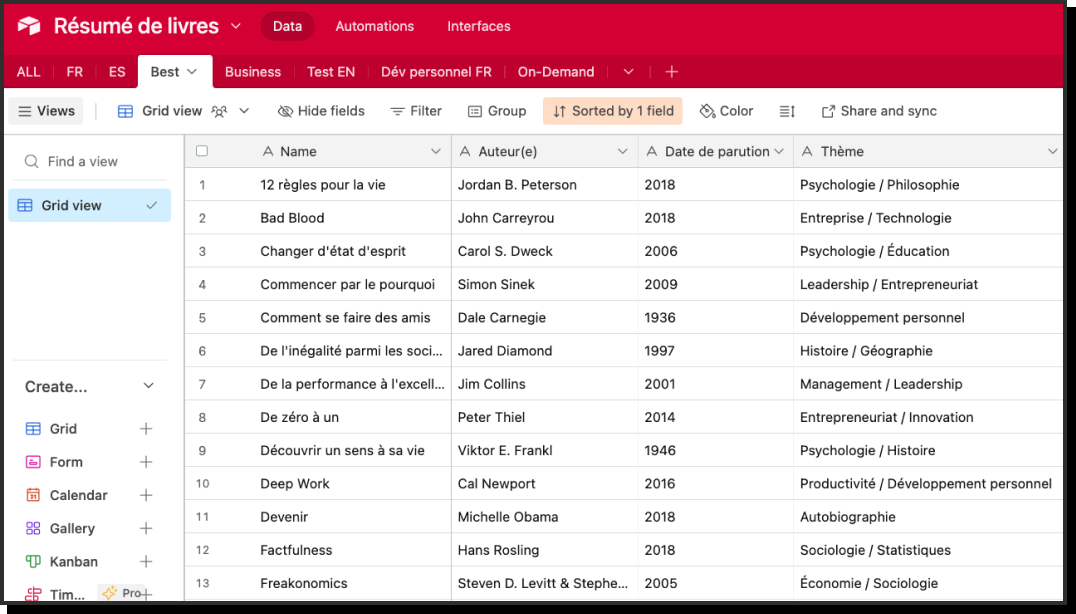Screen dimensions: 1076x614
Task: Select the 'De zéro à un' cell
Action: click(x=353, y=417)
